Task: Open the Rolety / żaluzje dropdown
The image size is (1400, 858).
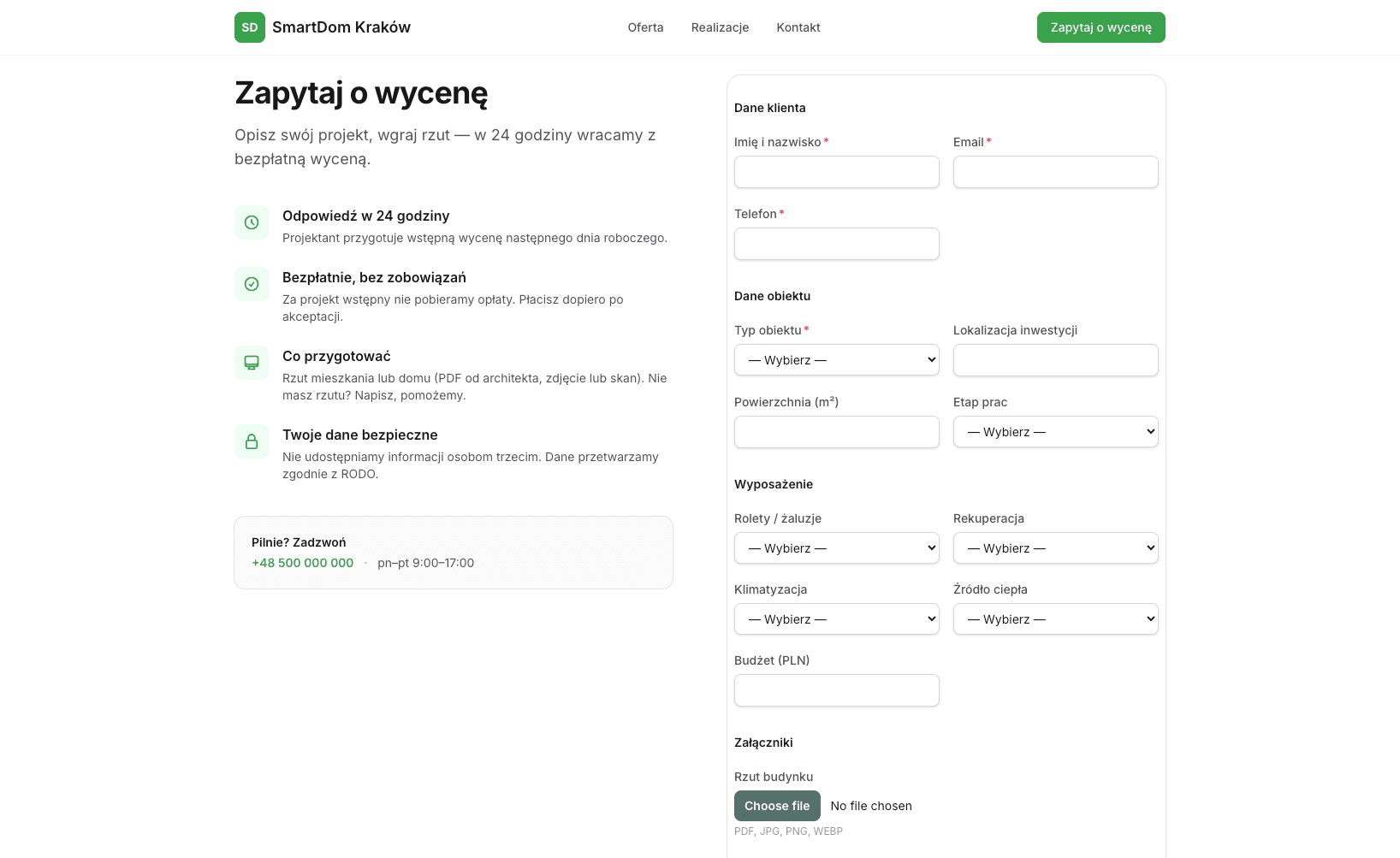Action: click(836, 548)
